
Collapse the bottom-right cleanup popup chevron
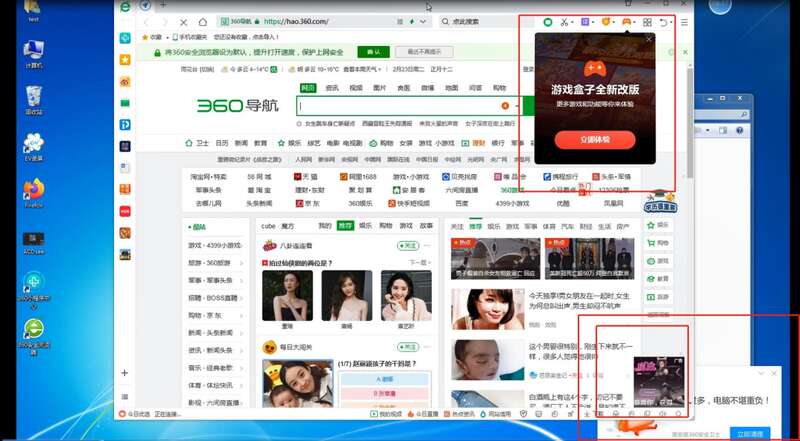(761, 374)
